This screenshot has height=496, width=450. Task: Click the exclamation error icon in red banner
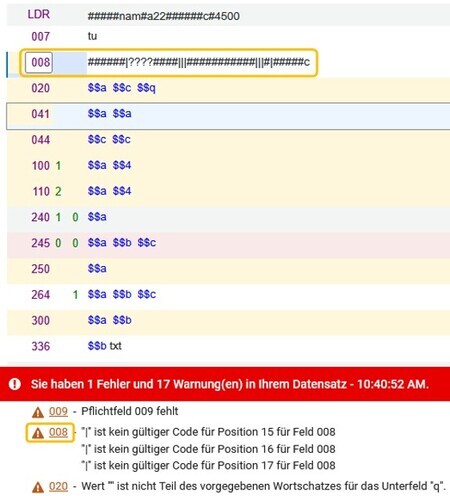point(15,384)
